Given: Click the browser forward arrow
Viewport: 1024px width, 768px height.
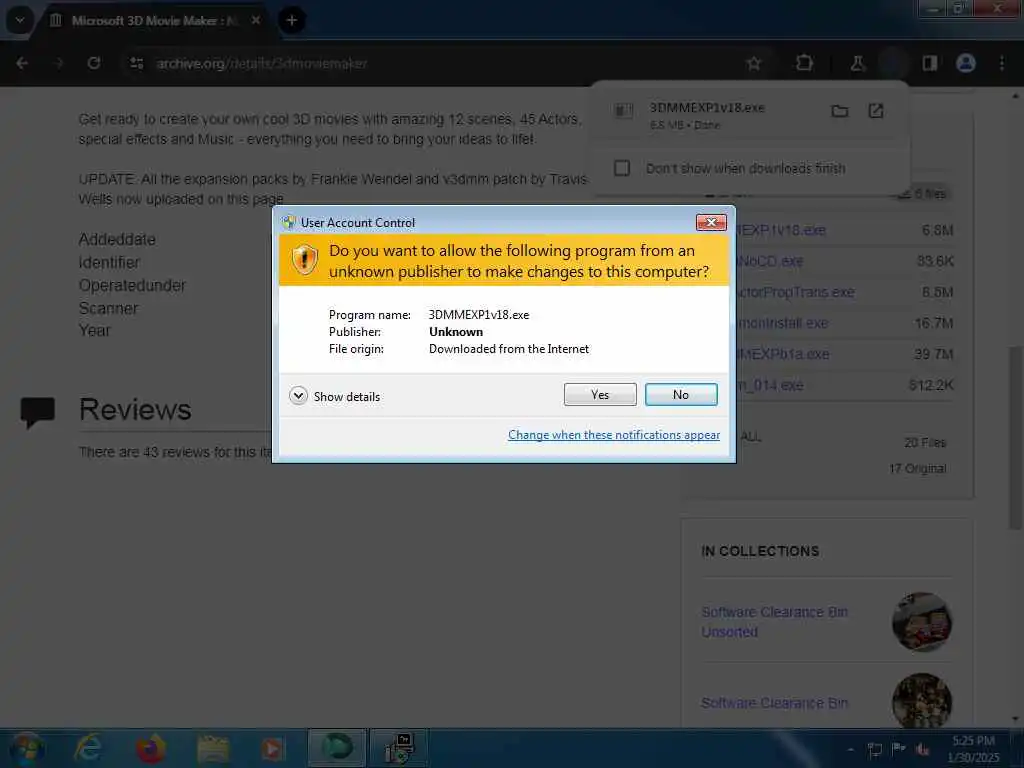Looking at the screenshot, I should click(59, 63).
